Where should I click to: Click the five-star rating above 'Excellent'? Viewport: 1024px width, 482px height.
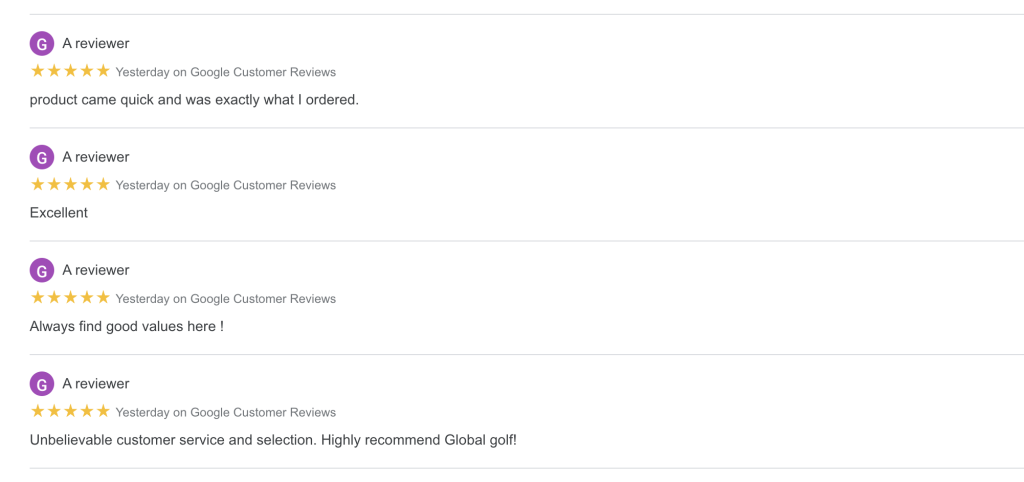tap(71, 185)
